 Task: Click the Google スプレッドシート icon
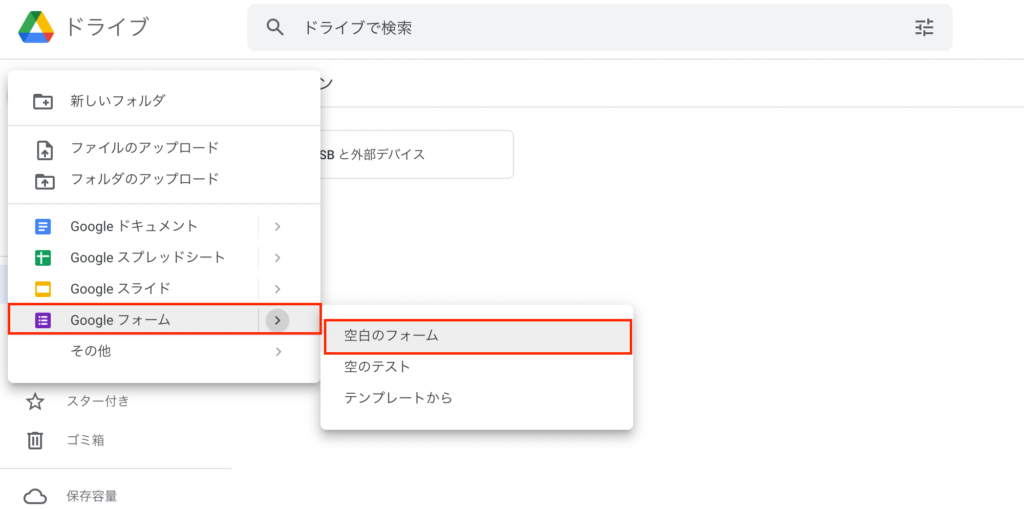pyautogui.click(x=42, y=258)
